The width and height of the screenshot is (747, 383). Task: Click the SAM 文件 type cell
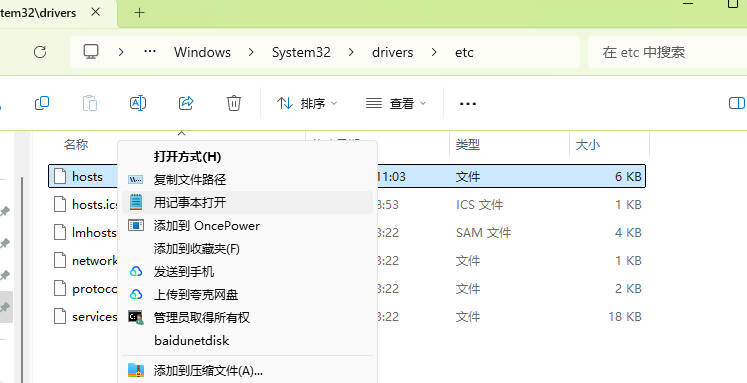483,232
